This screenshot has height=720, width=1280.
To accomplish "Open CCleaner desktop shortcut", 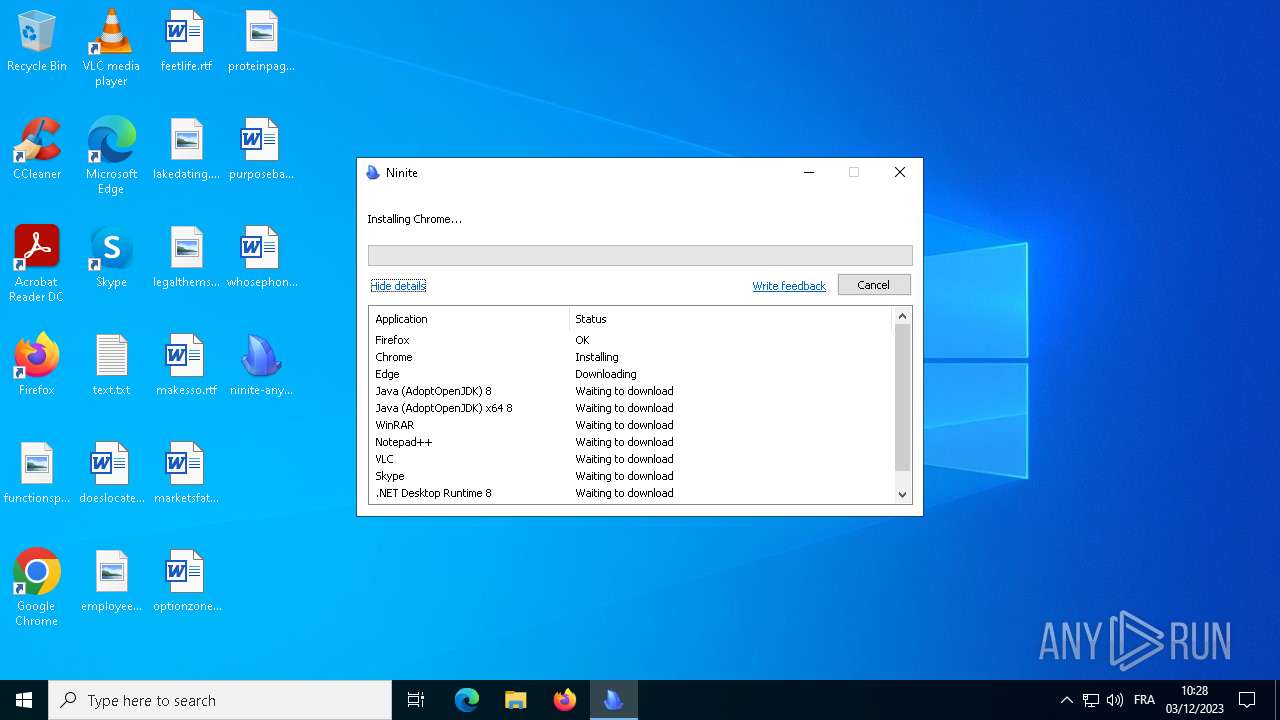I will (x=37, y=150).
